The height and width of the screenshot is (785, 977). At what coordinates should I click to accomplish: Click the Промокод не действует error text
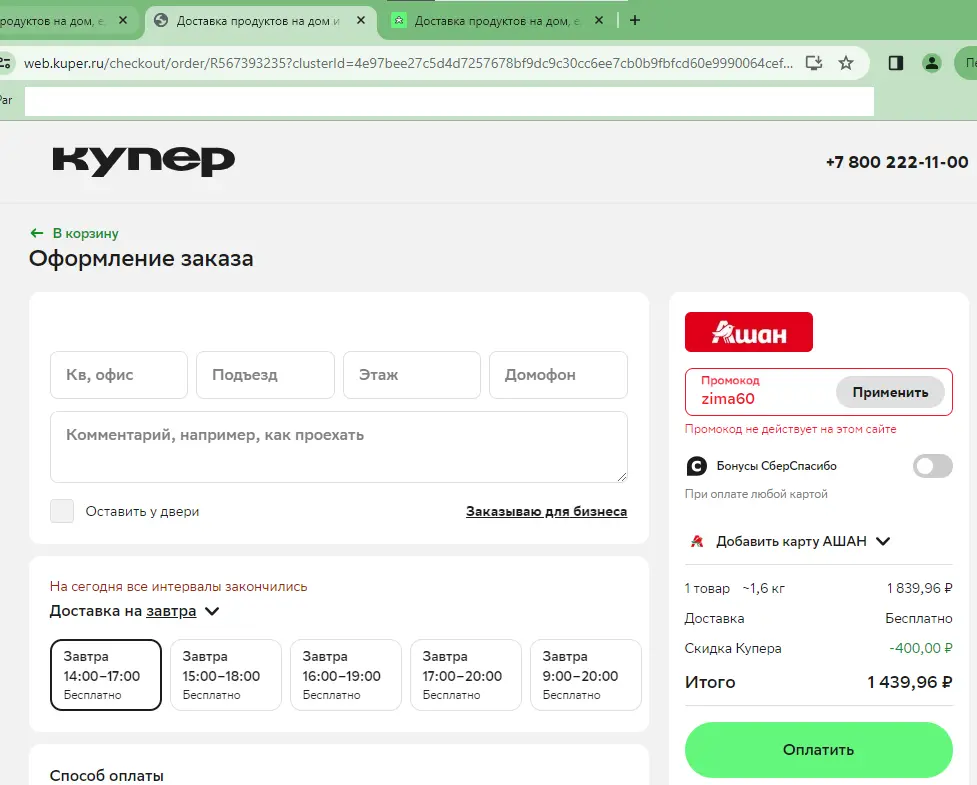[790, 429]
